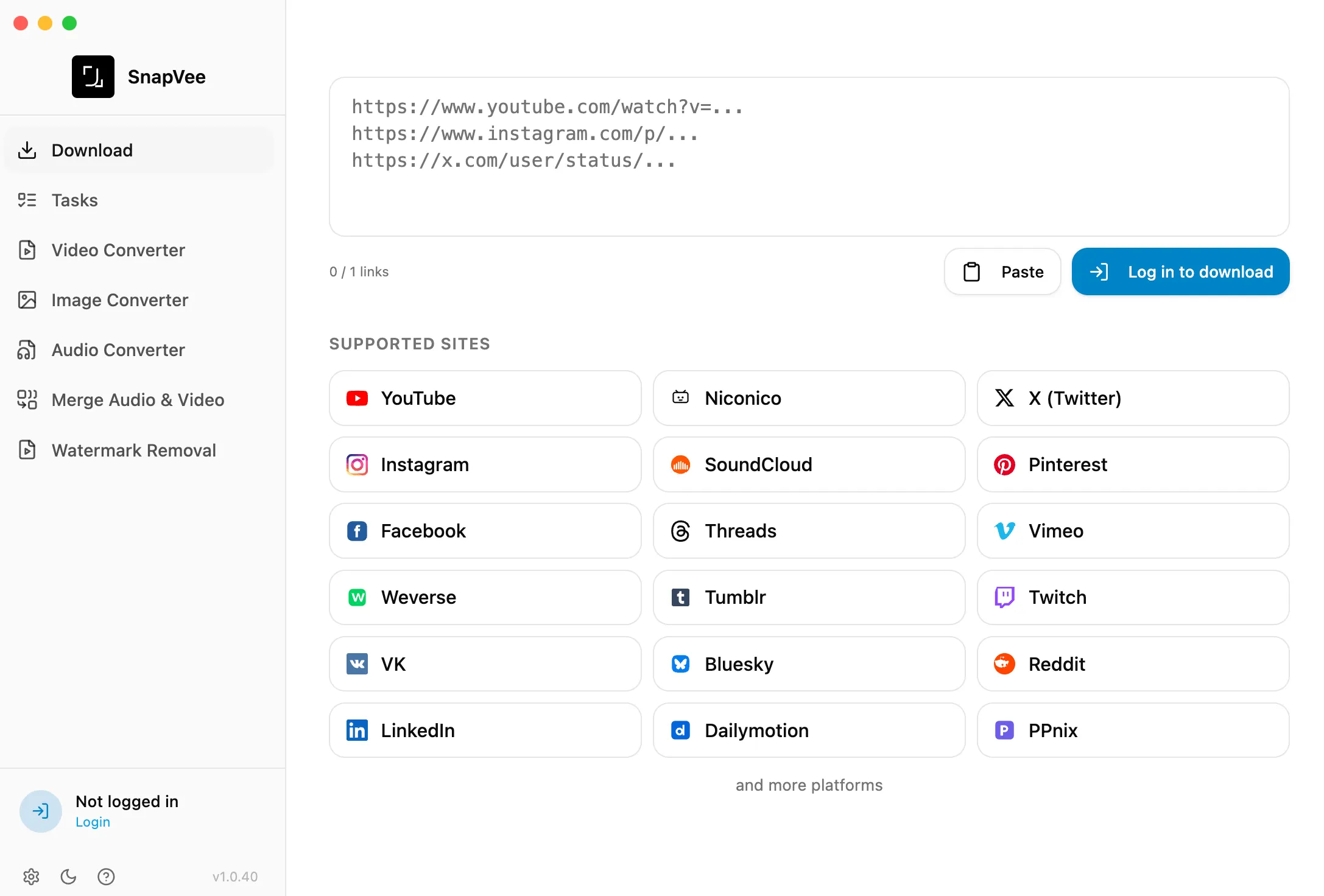This screenshot has height=896, width=1324.
Task: Select the Instagram site card
Action: coord(485,464)
